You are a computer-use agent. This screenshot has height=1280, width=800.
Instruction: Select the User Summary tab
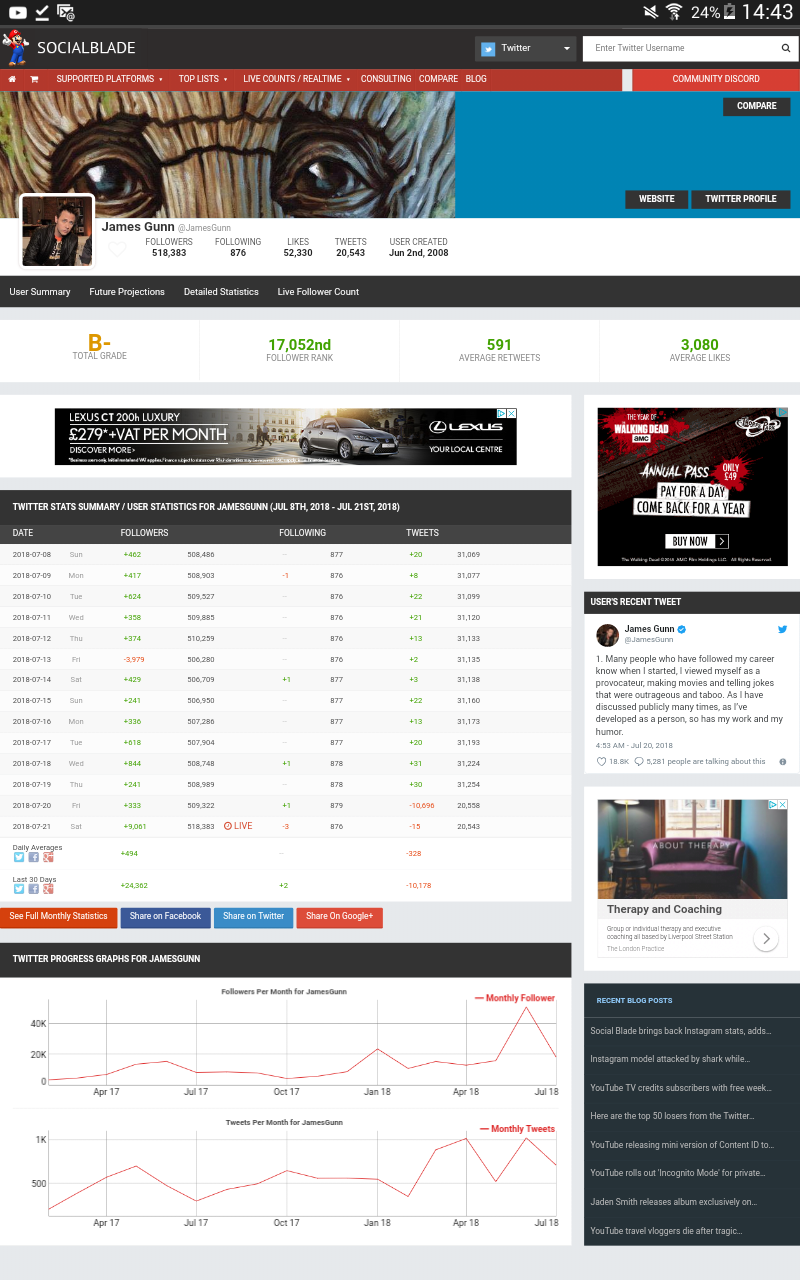[40, 292]
